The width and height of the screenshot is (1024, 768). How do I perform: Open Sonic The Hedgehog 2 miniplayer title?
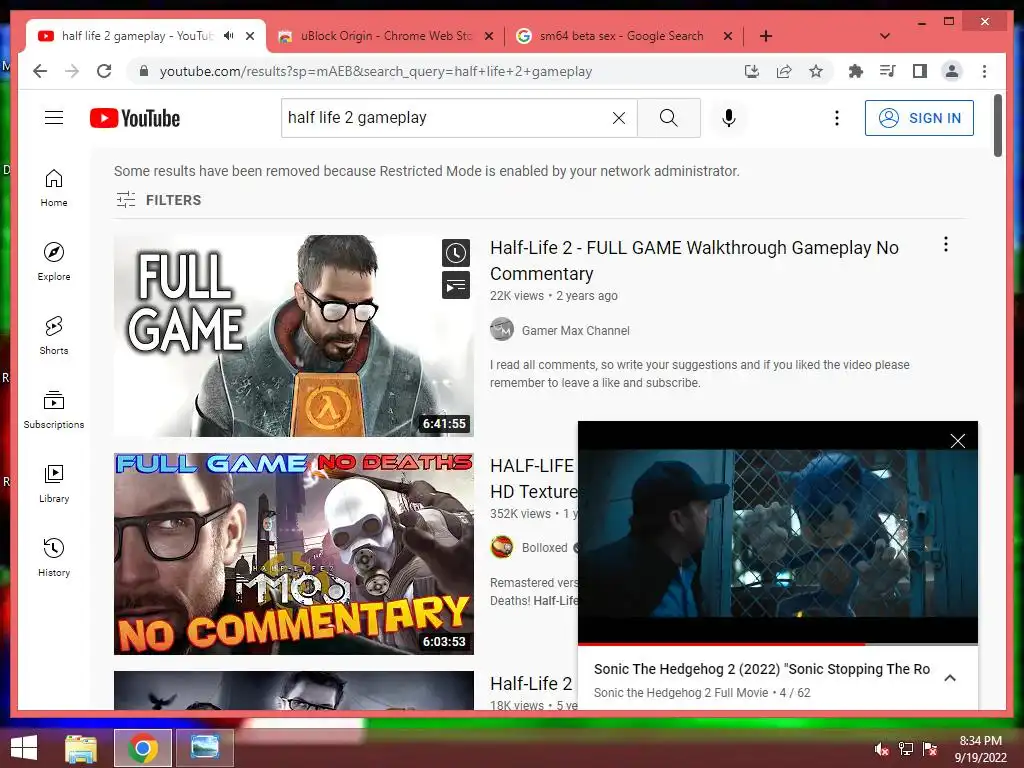point(761,669)
